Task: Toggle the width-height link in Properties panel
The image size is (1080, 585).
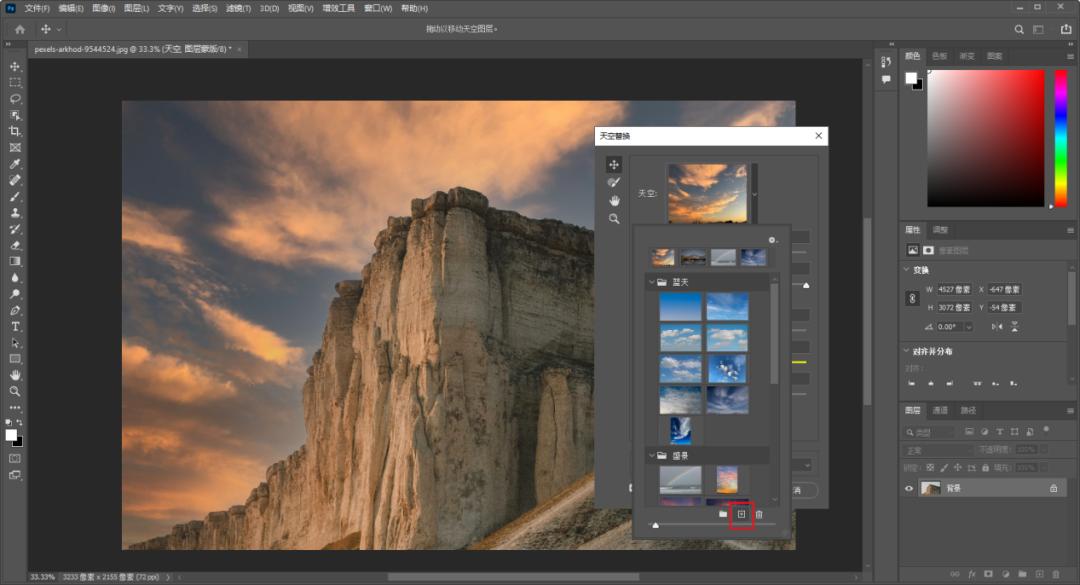Action: pyautogui.click(x=911, y=298)
